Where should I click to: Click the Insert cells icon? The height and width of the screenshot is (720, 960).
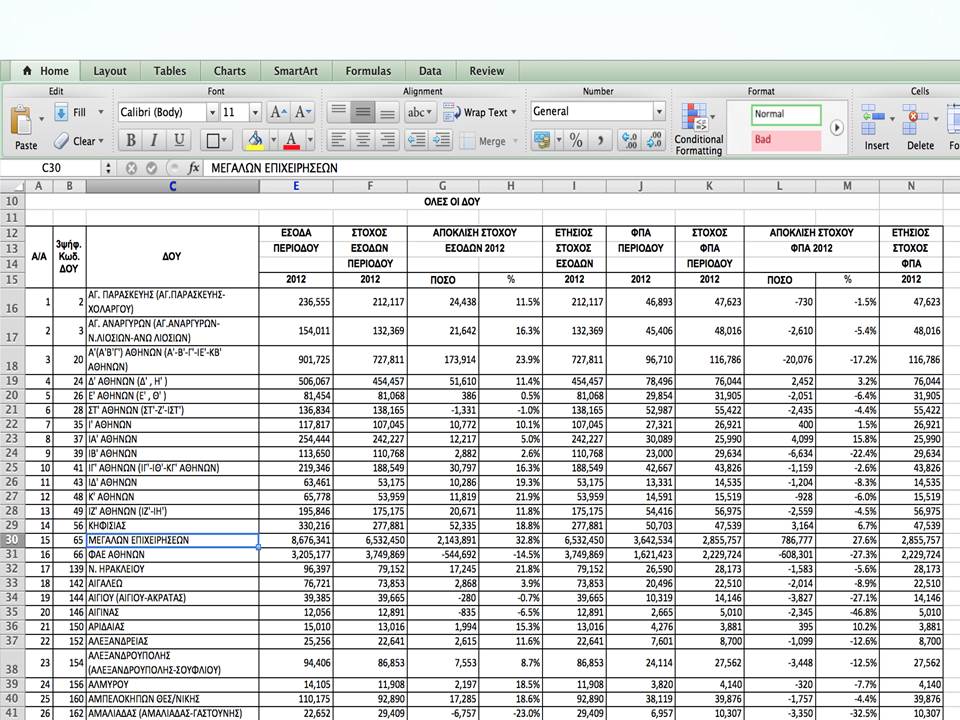873,119
